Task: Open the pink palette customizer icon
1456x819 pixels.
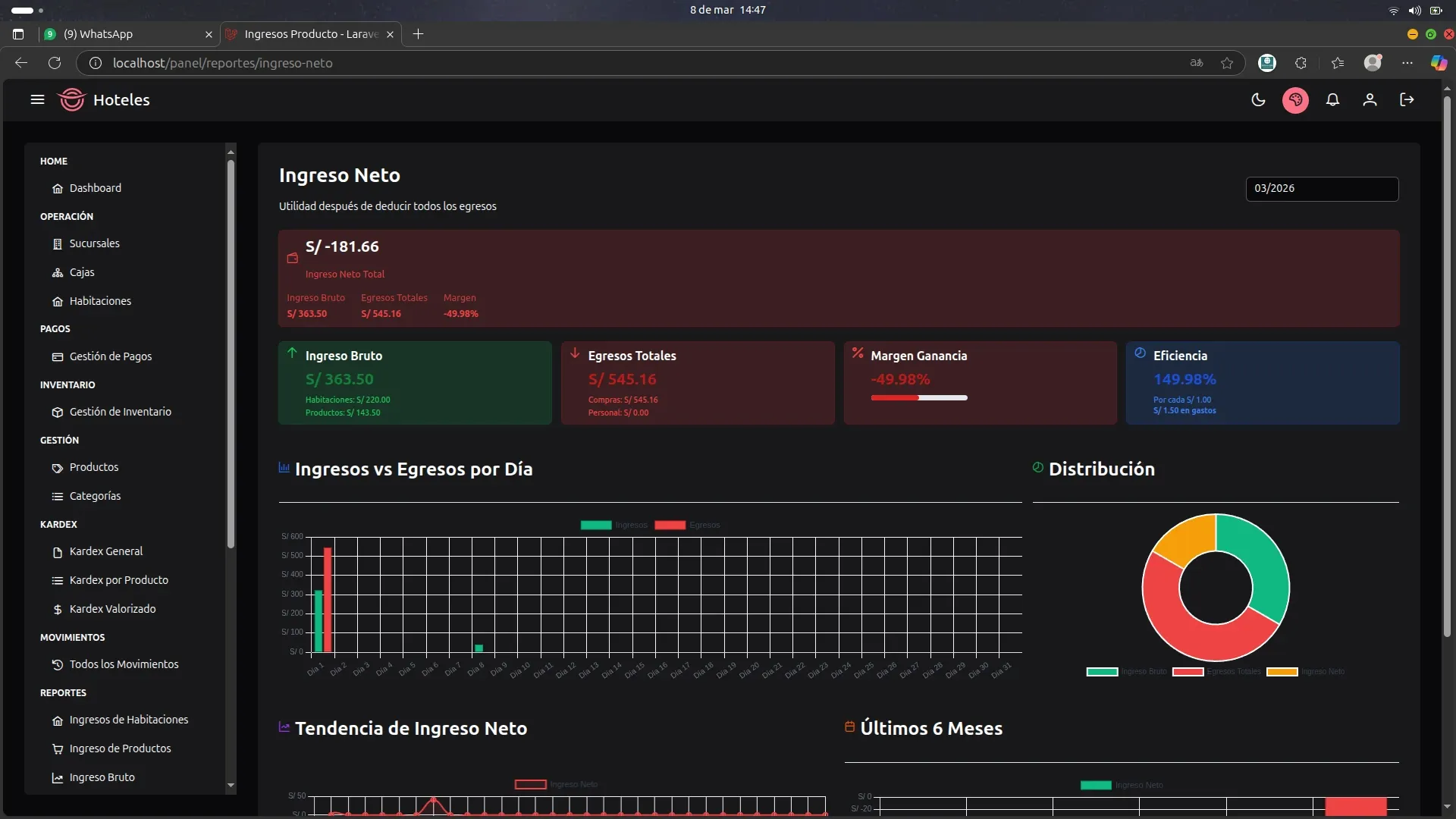Action: (x=1295, y=100)
